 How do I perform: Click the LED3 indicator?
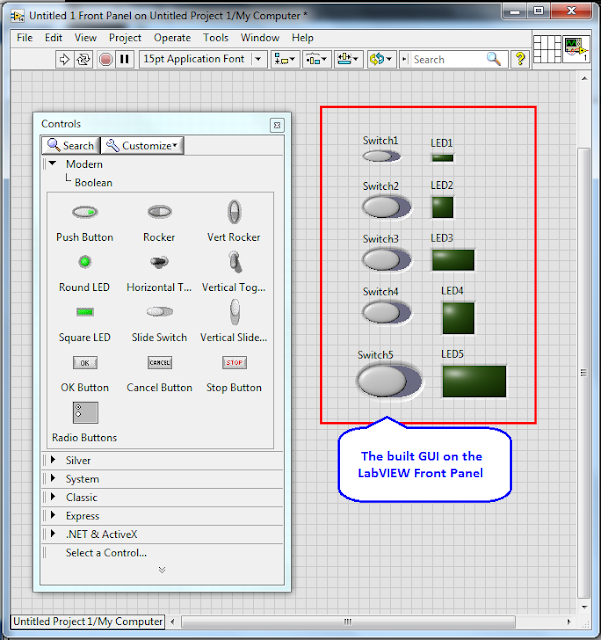point(453,260)
